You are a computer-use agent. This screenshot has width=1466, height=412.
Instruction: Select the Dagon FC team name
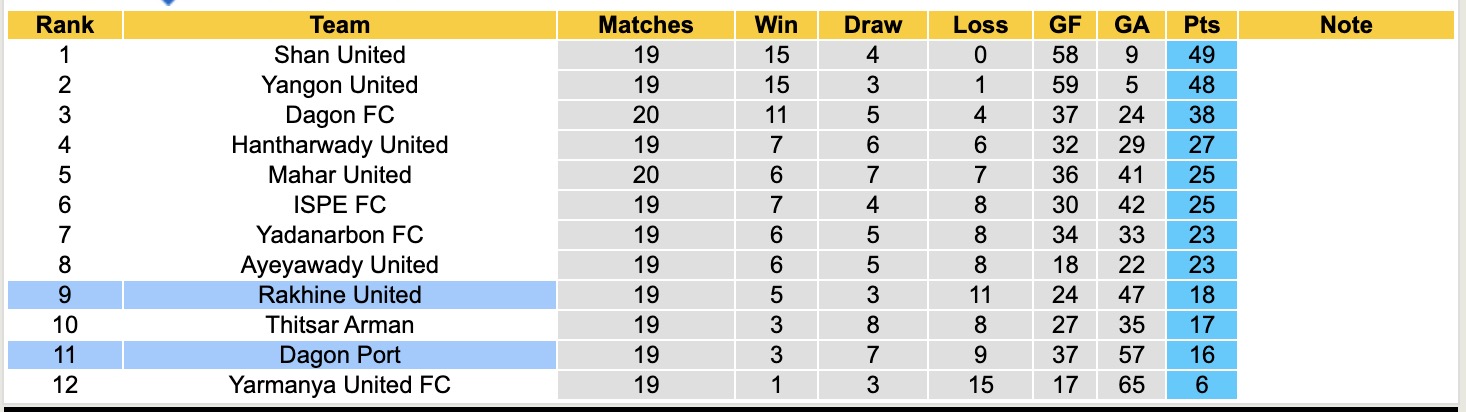(x=340, y=115)
